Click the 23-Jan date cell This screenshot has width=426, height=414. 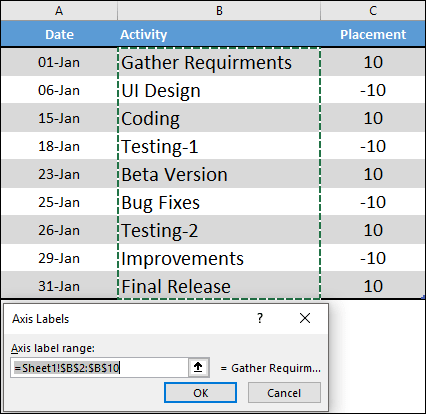point(59,174)
